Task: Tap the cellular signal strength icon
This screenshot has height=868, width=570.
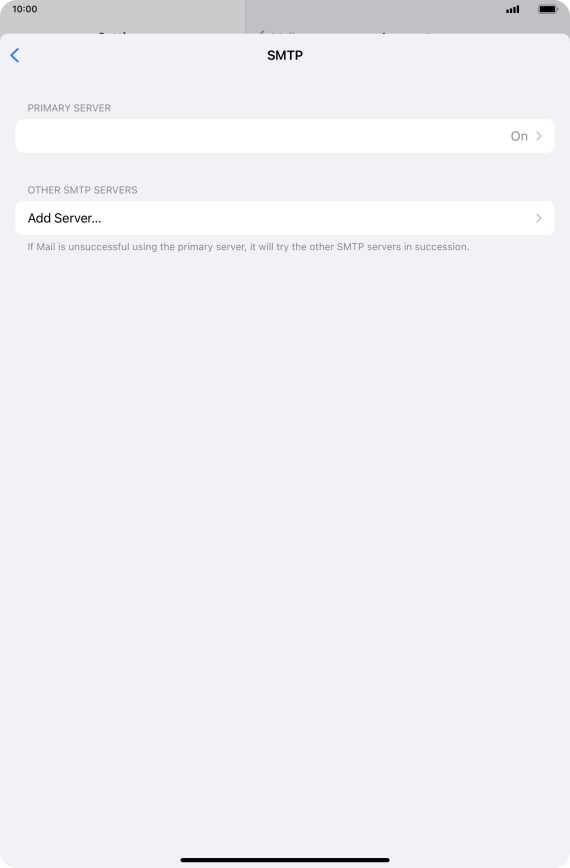Action: 512,9
